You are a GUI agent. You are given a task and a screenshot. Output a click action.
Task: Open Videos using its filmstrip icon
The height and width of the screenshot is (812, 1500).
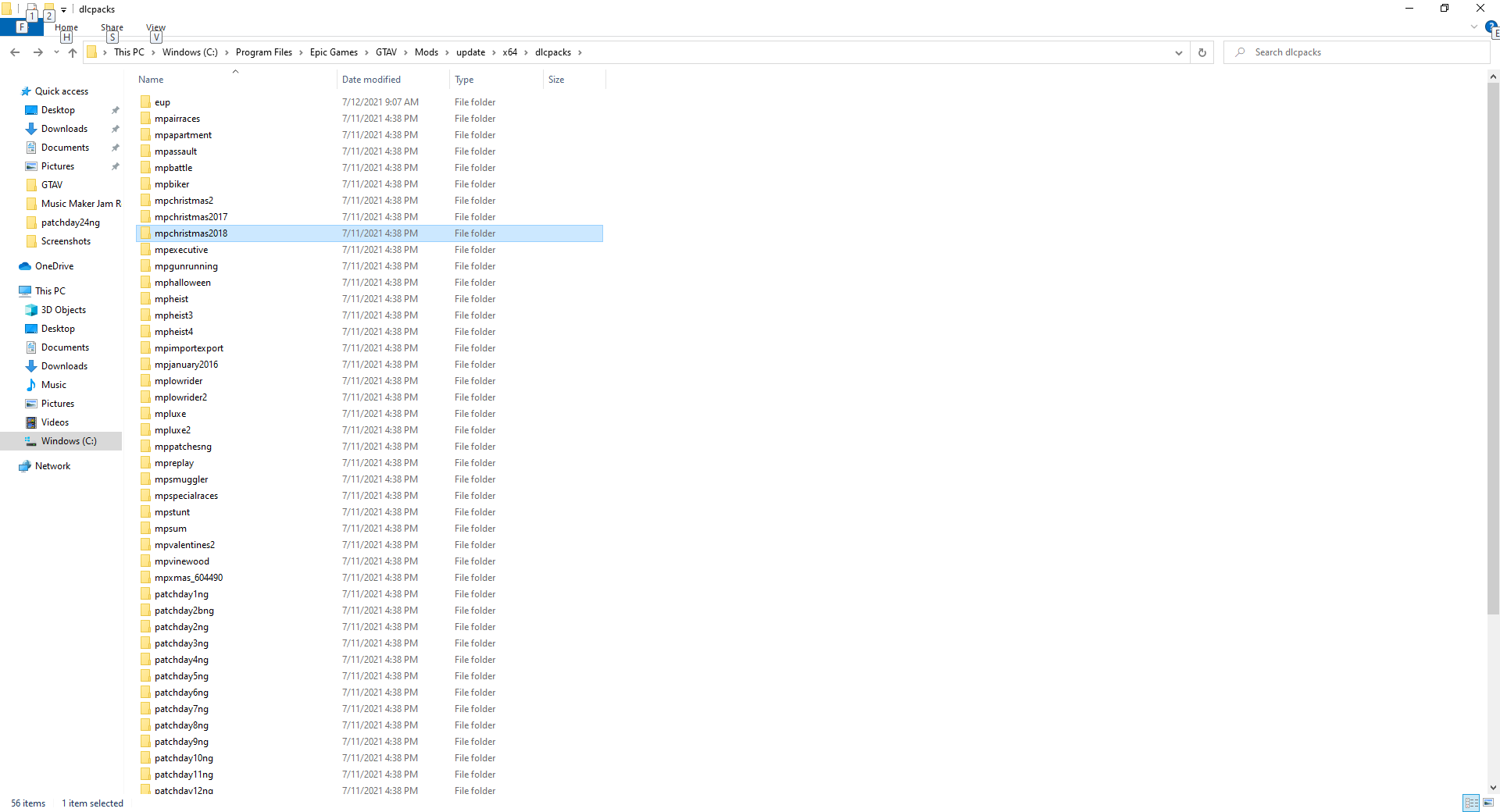pos(31,422)
